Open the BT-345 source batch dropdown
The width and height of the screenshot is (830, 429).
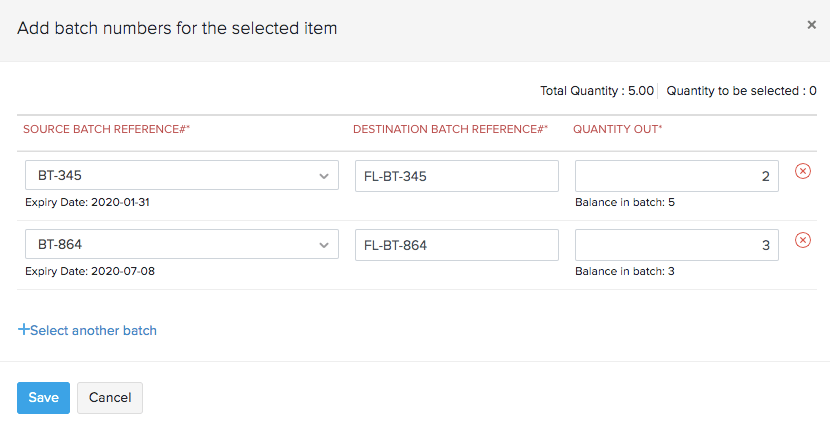pos(181,176)
